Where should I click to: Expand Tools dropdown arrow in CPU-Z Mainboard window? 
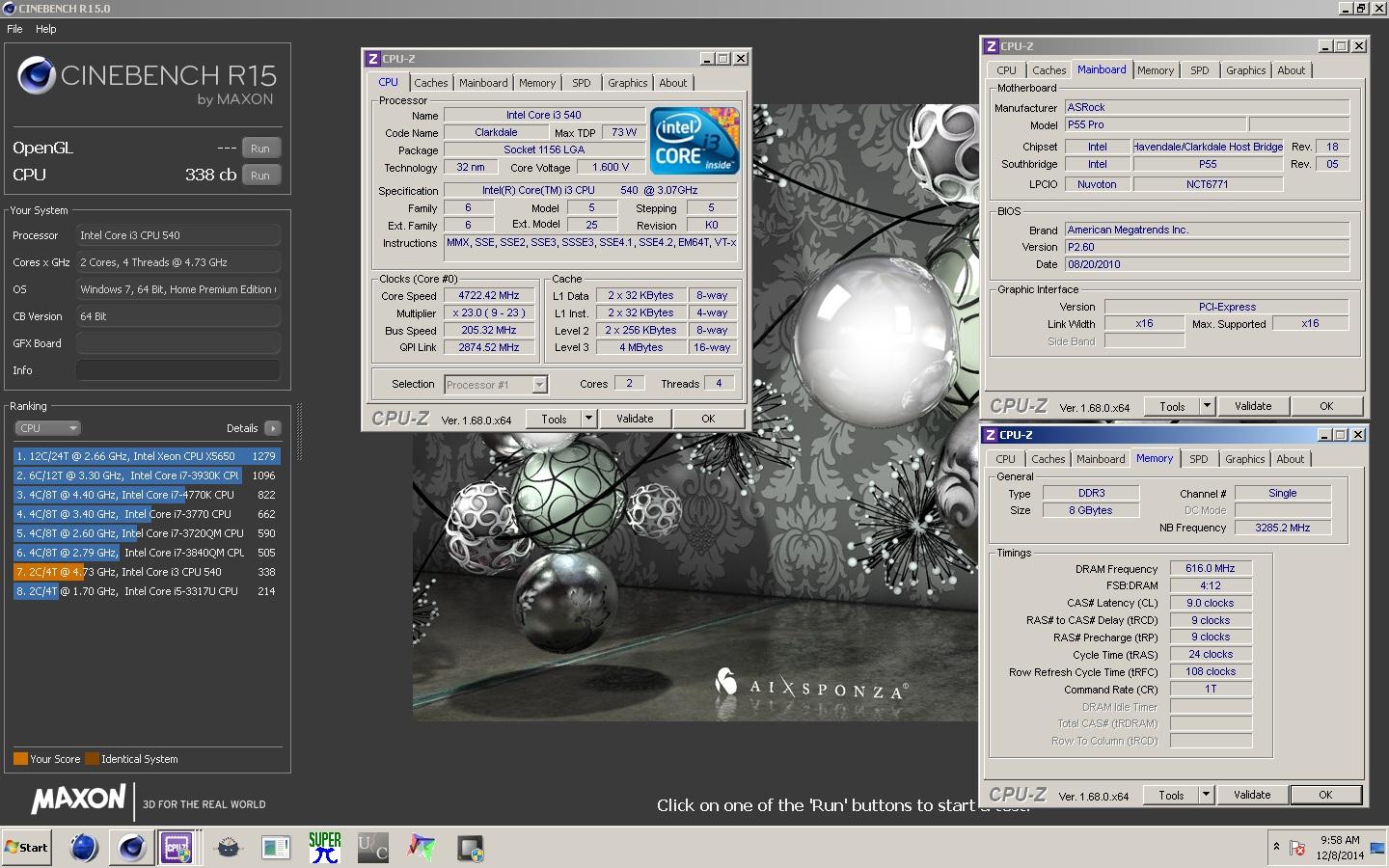1207,406
